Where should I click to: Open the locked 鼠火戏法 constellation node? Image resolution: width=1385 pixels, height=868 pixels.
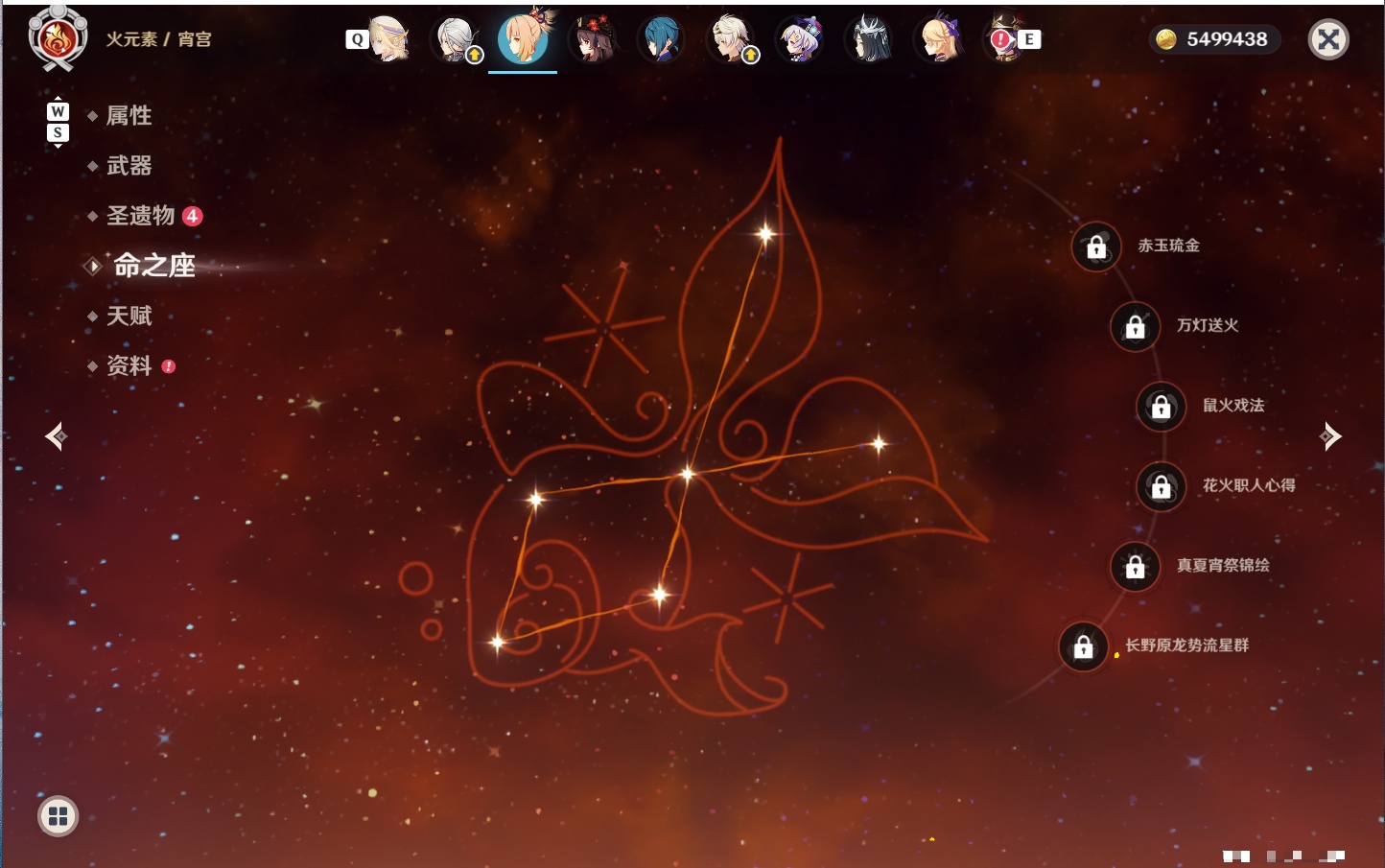[x=1162, y=407]
